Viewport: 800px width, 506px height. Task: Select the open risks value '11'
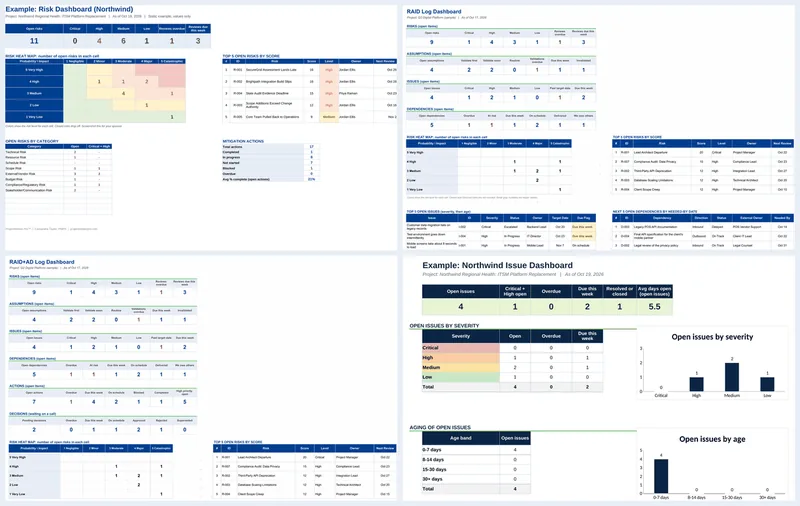34,41
